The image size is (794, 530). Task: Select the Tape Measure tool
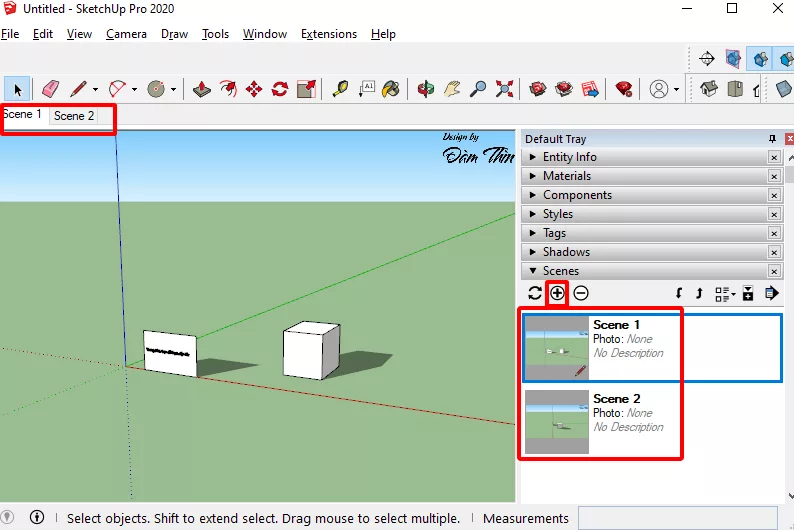click(340, 90)
